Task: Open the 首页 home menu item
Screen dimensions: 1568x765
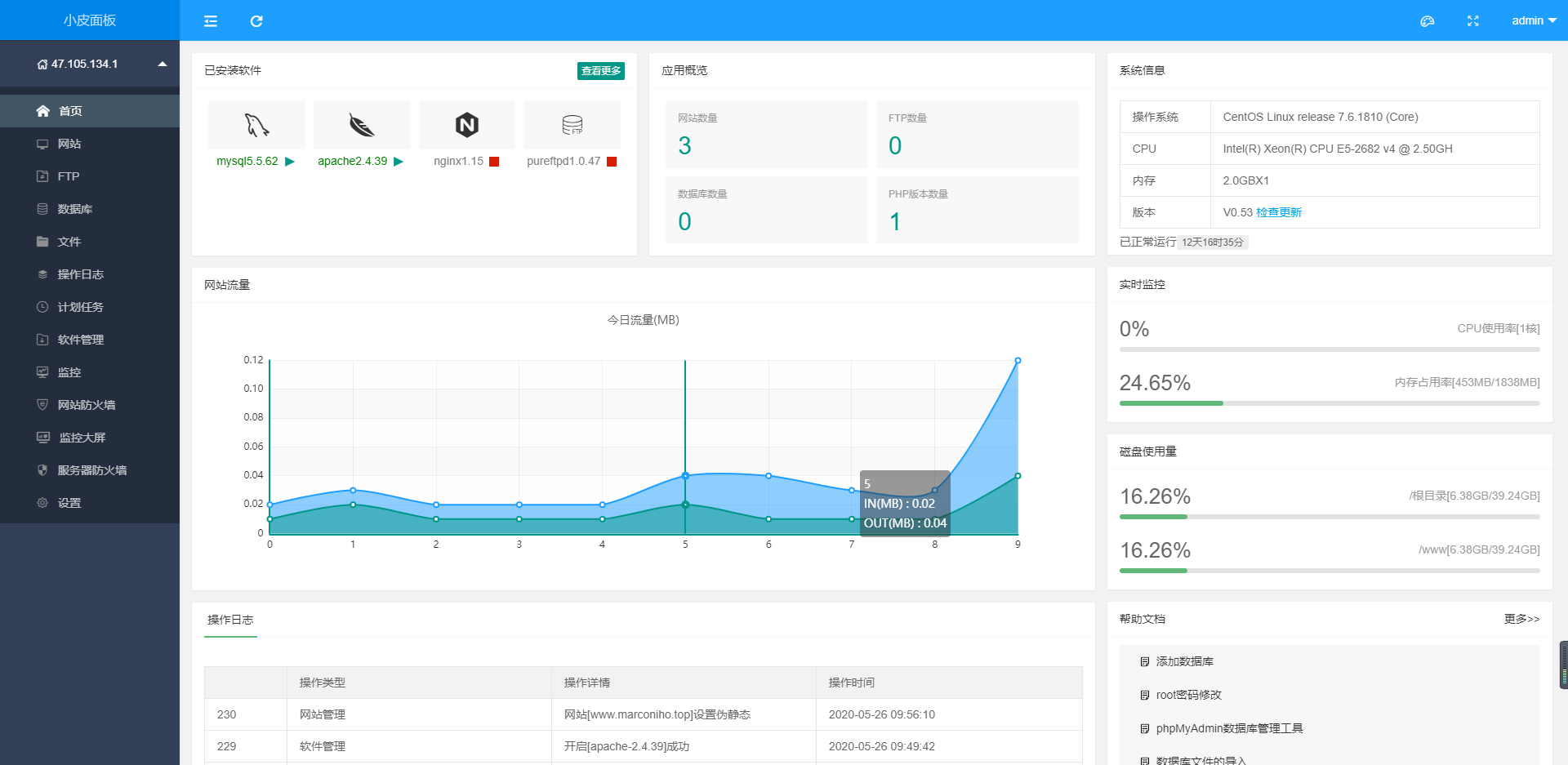Action: pos(90,111)
